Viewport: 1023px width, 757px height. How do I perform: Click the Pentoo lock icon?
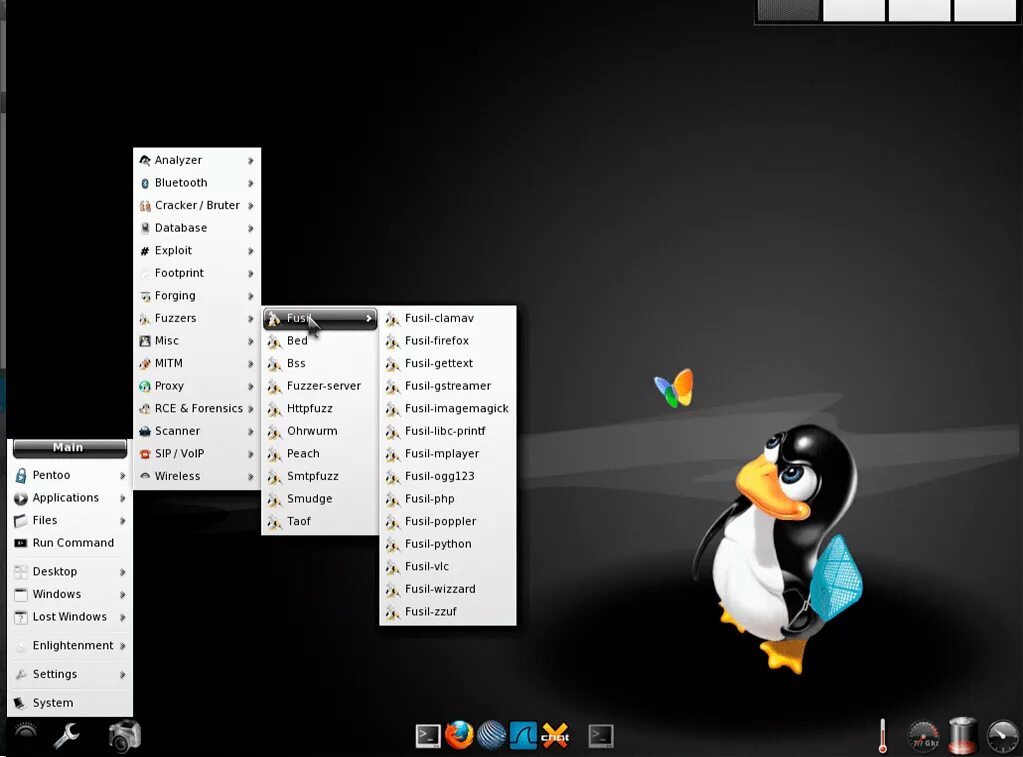pos(21,475)
